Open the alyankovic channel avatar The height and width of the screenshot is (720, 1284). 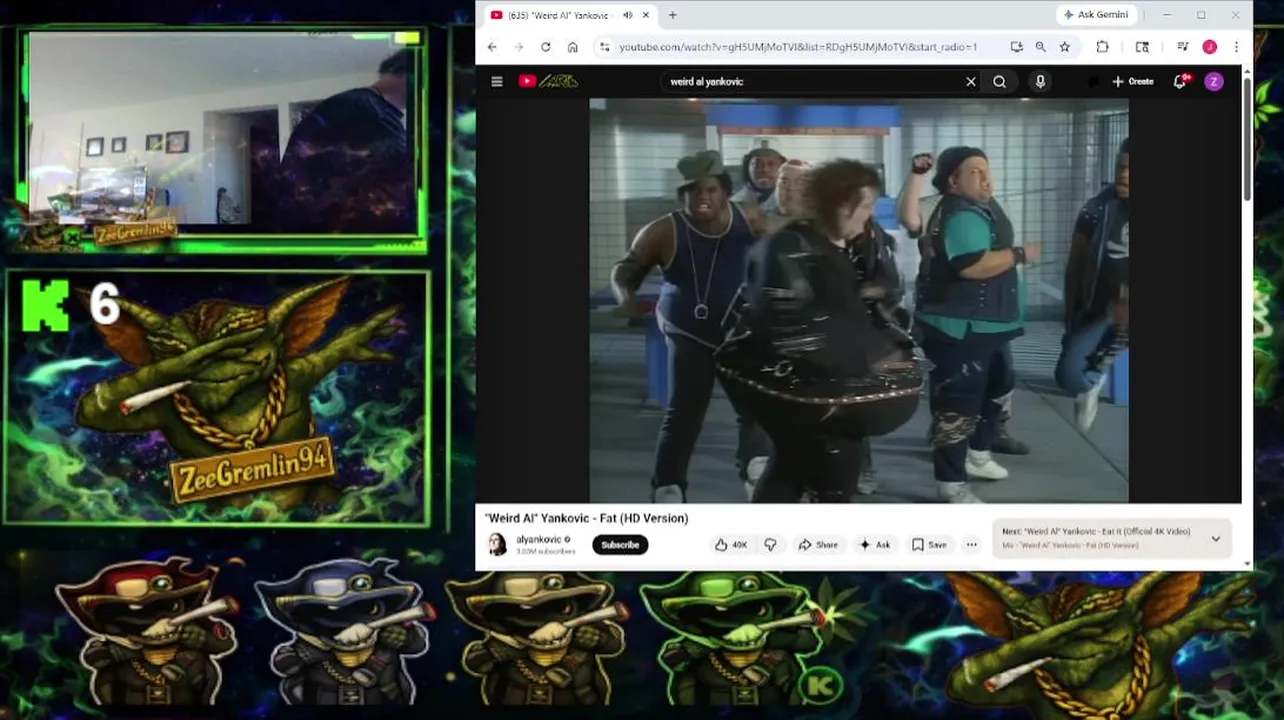point(497,544)
